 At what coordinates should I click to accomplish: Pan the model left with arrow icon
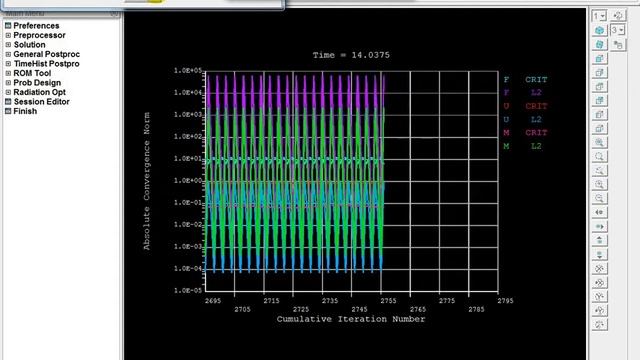pyautogui.click(x=599, y=212)
